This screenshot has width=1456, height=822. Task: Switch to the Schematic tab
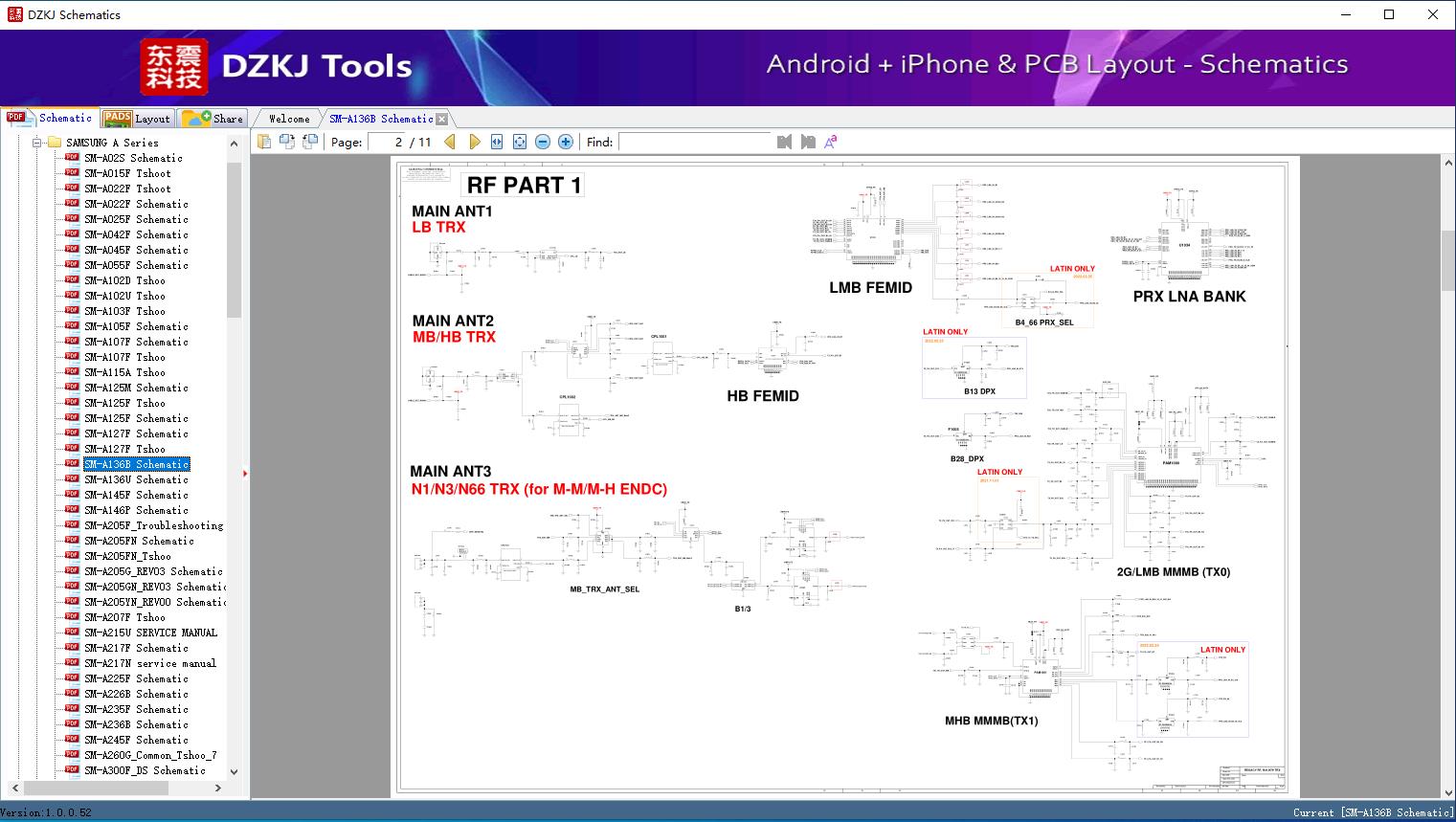pyautogui.click(x=50, y=118)
